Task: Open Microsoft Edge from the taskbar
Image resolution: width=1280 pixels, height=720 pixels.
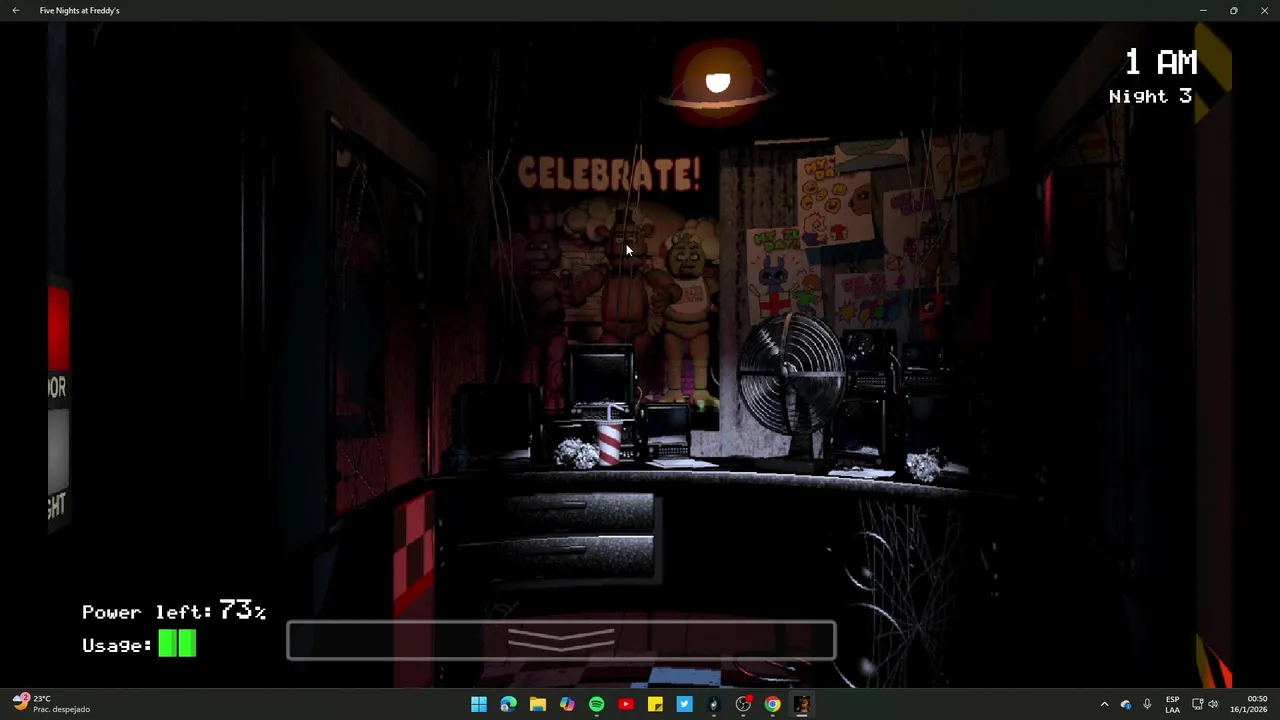Action: 508,705
